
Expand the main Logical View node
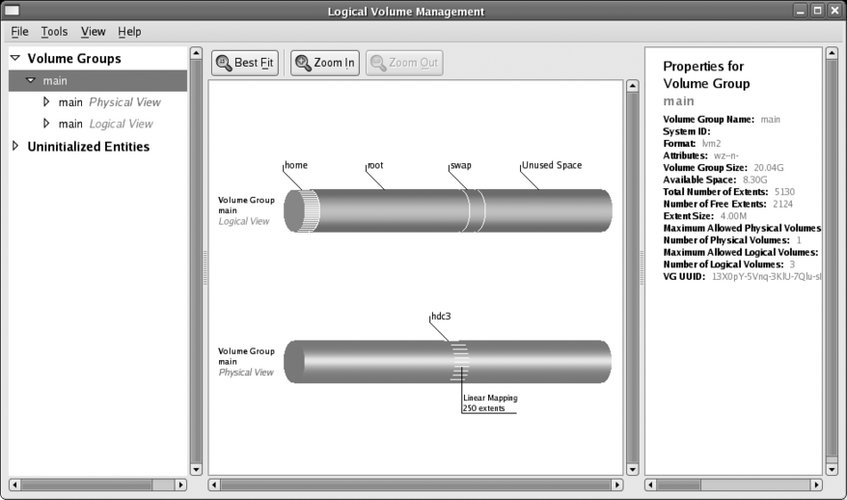point(46,124)
